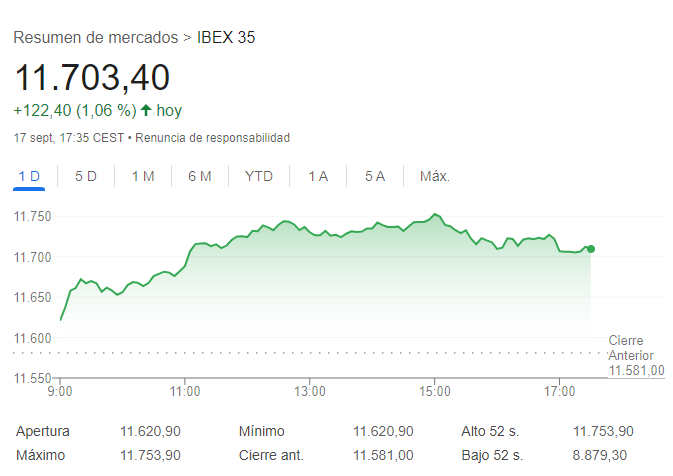Show the Máx. full history
The width and height of the screenshot is (673, 476).
click(435, 177)
